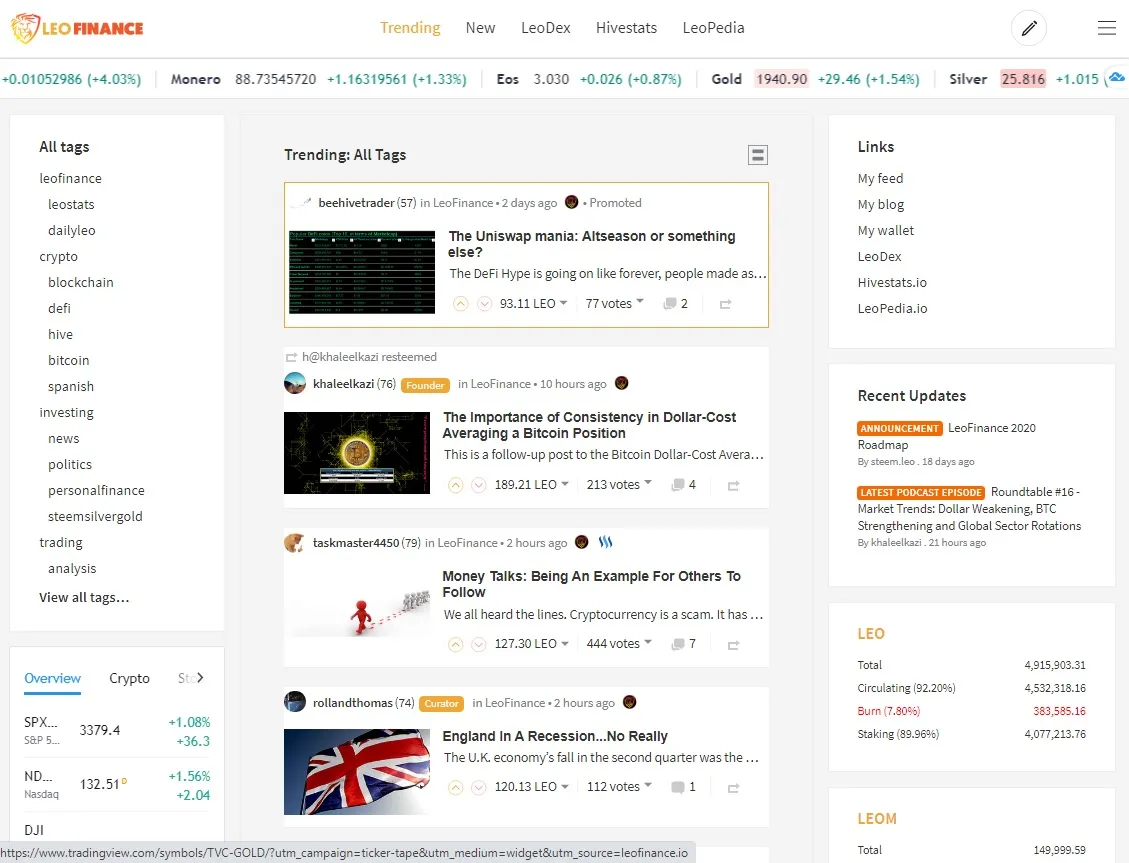Downvote the Uniswap mania post

coord(485,304)
